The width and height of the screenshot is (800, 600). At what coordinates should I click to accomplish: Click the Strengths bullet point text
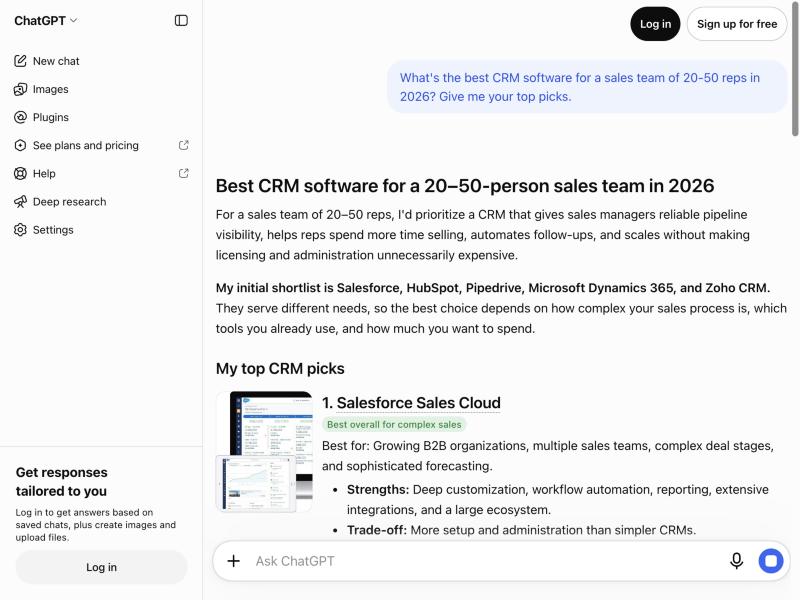pos(558,499)
